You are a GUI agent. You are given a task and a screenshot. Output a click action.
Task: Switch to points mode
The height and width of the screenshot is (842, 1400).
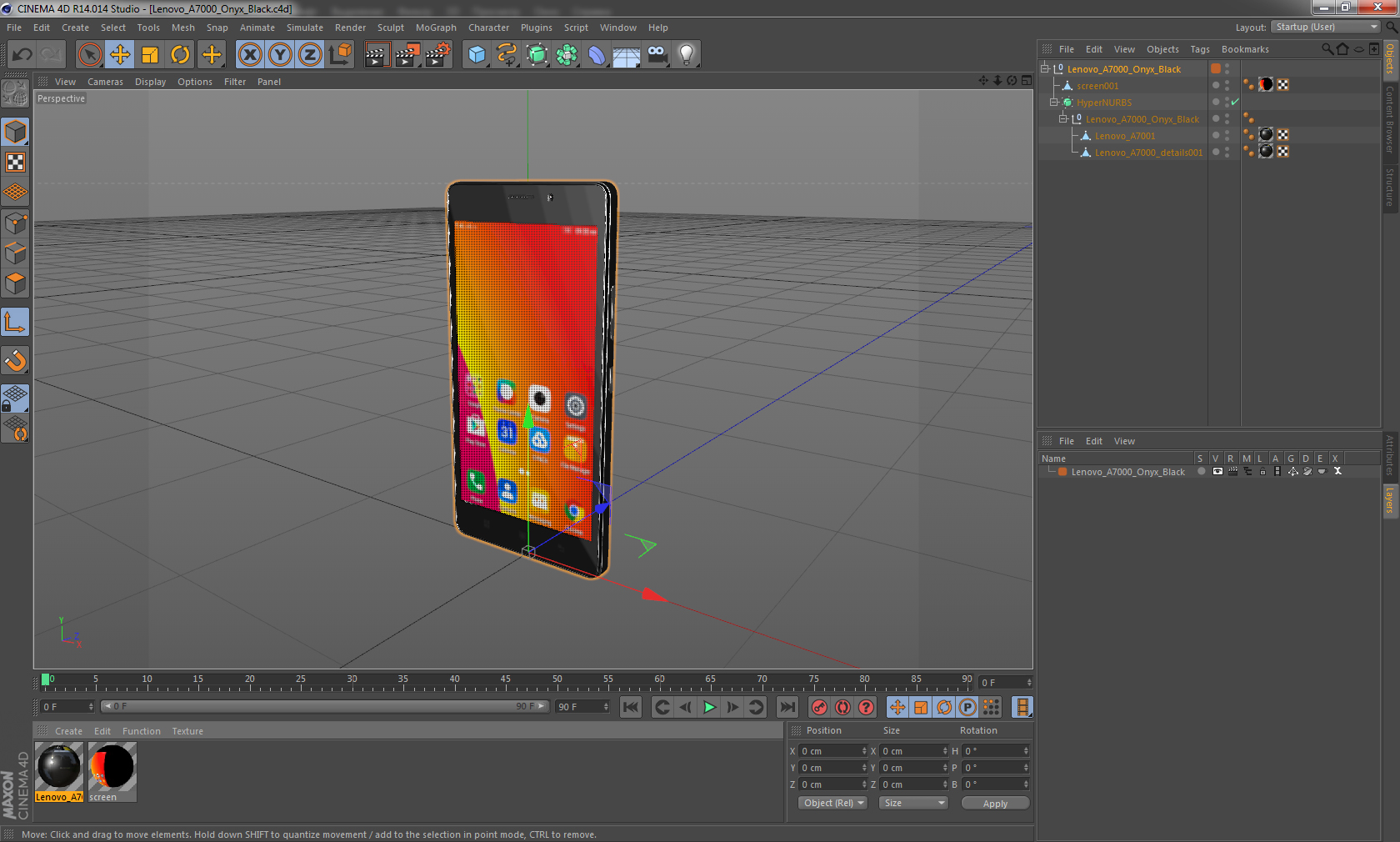(x=15, y=223)
